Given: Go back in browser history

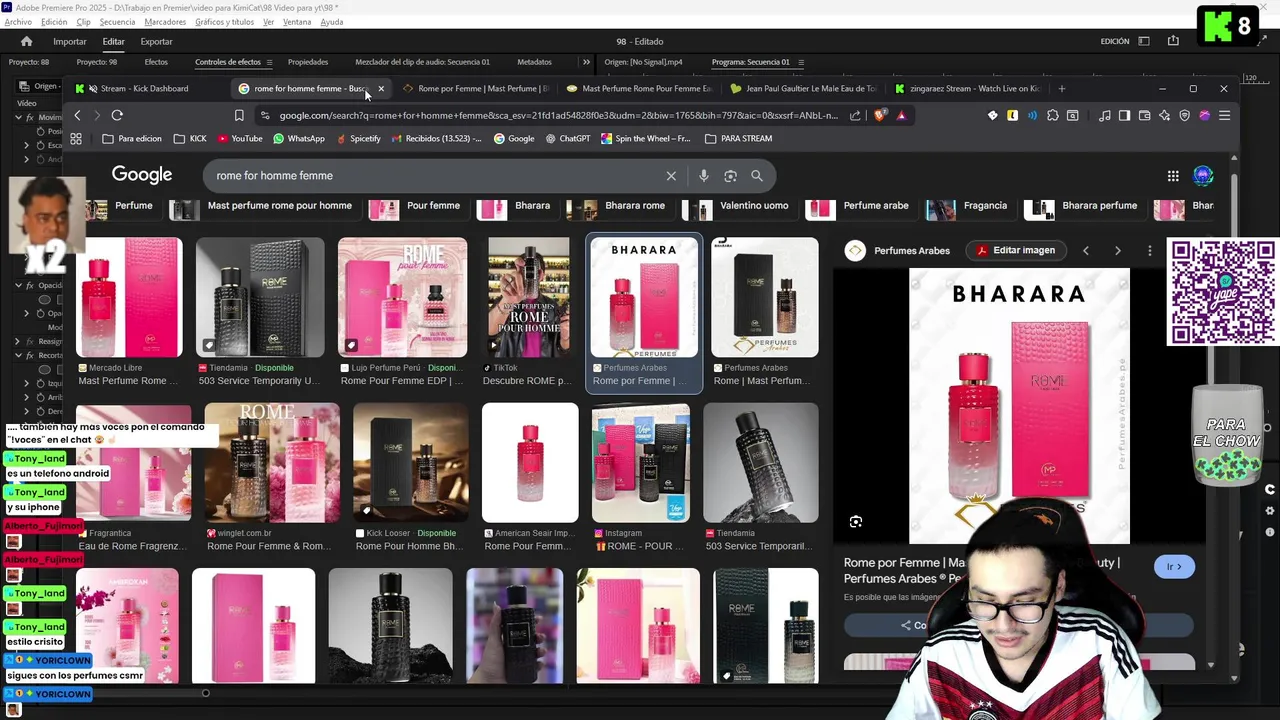Looking at the screenshot, I should click(x=77, y=115).
